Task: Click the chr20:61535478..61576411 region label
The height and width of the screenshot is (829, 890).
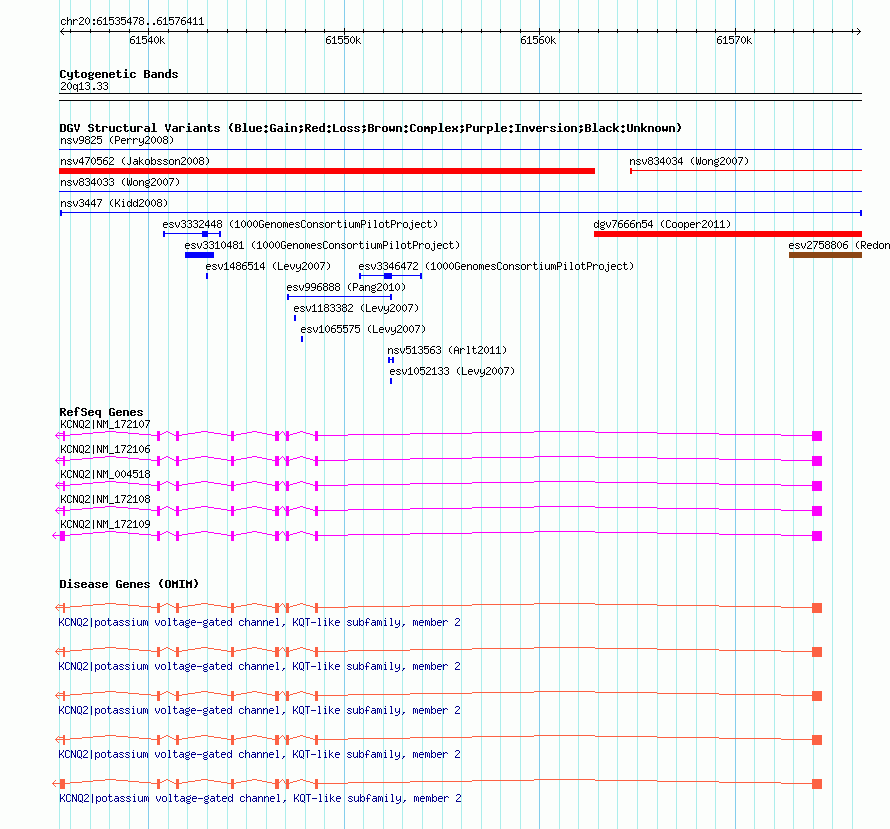Action: tap(132, 22)
